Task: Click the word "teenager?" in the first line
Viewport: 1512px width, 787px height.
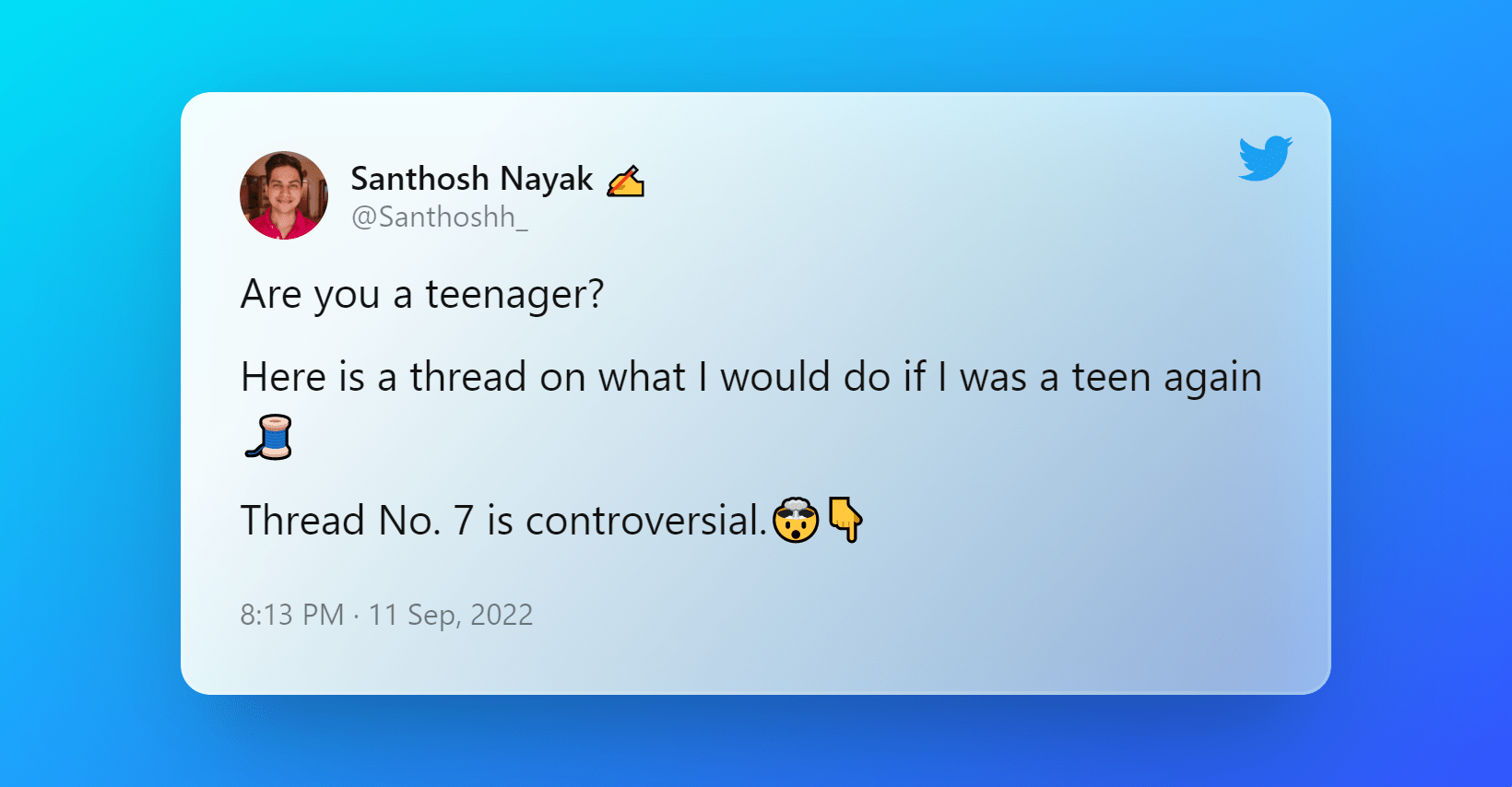Action: click(x=514, y=296)
